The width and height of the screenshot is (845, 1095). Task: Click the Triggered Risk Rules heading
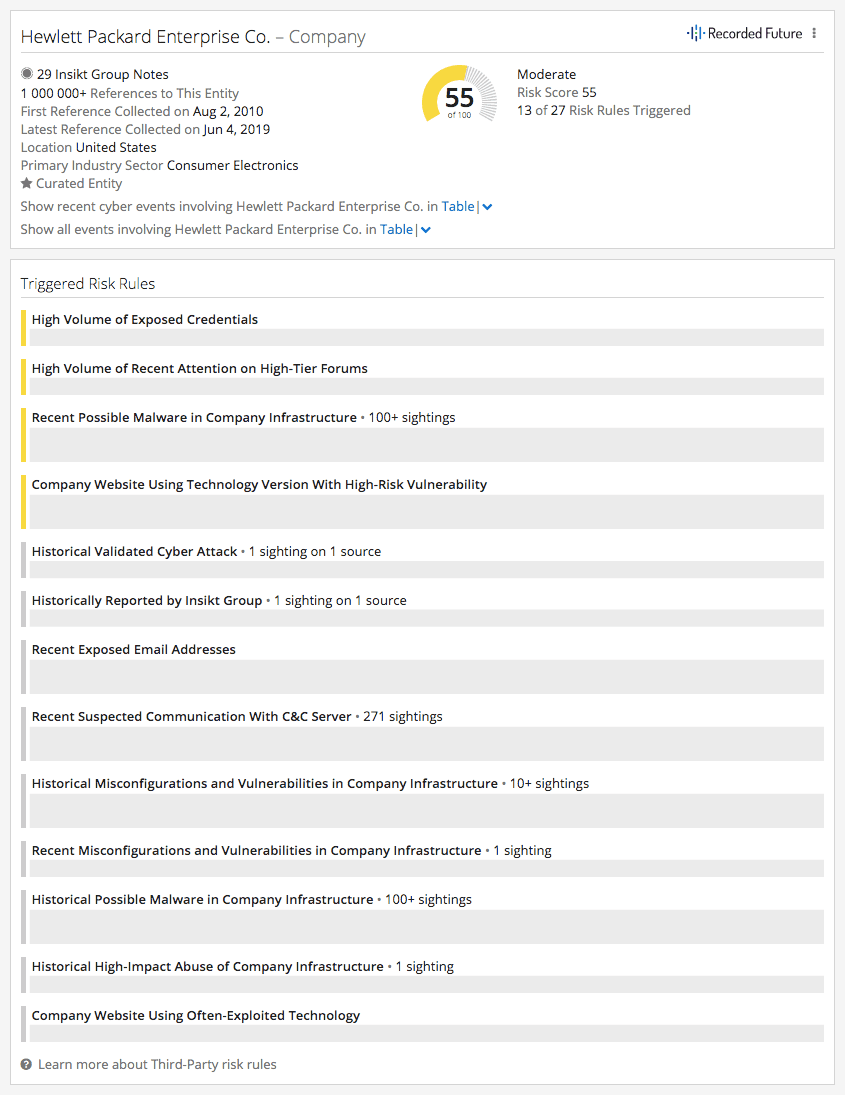[x=88, y=284]
